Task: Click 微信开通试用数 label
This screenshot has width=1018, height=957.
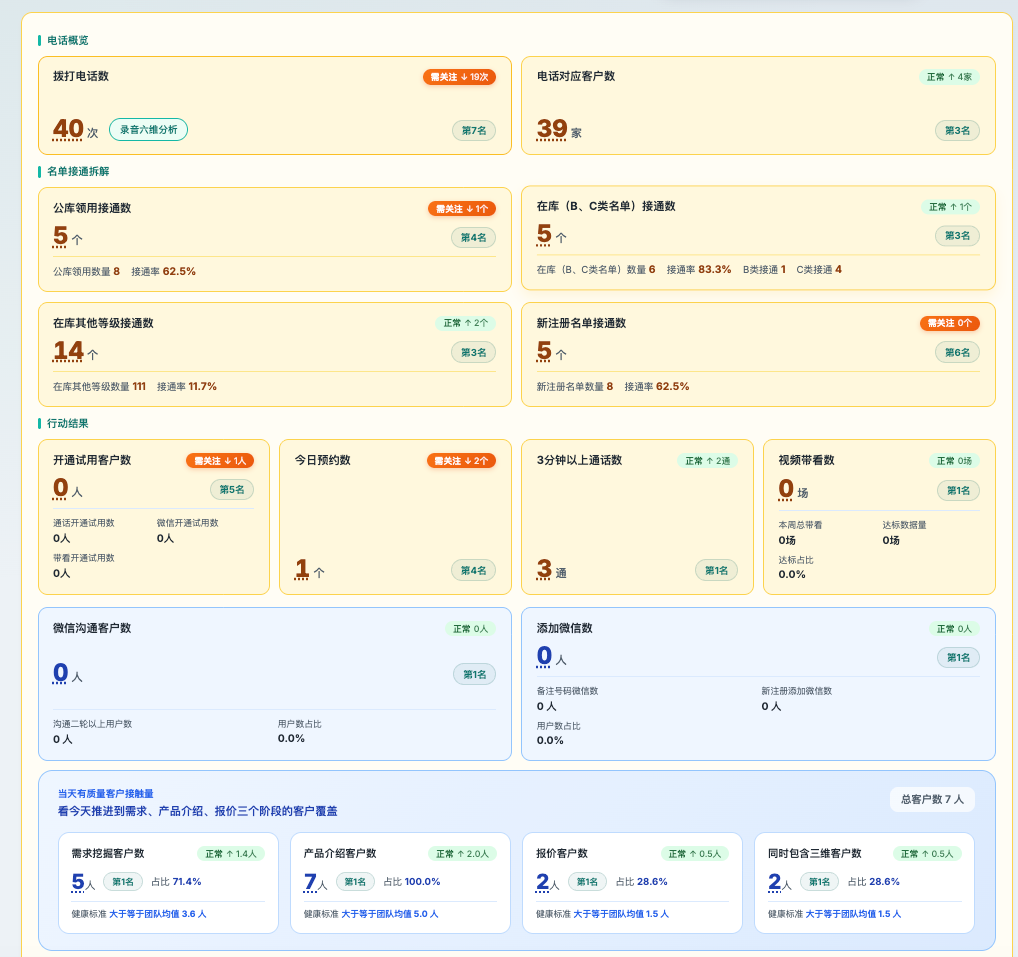Action: tap(188, 523)
